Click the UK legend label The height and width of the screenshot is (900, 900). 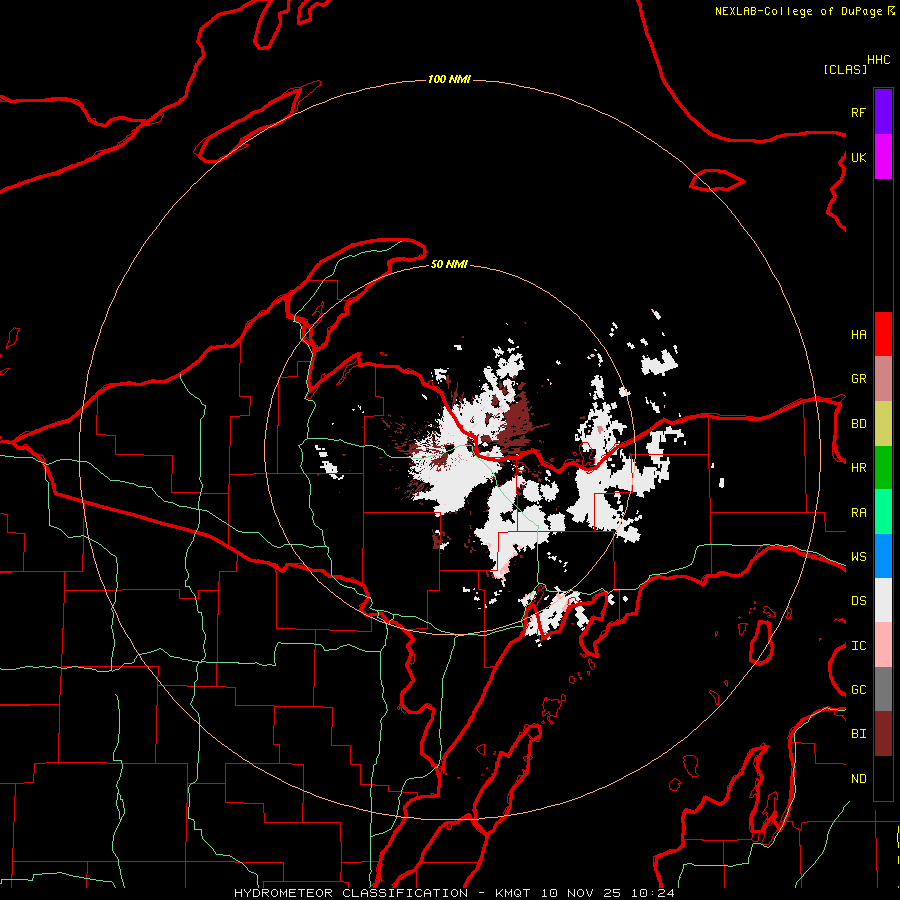[858, 157]
